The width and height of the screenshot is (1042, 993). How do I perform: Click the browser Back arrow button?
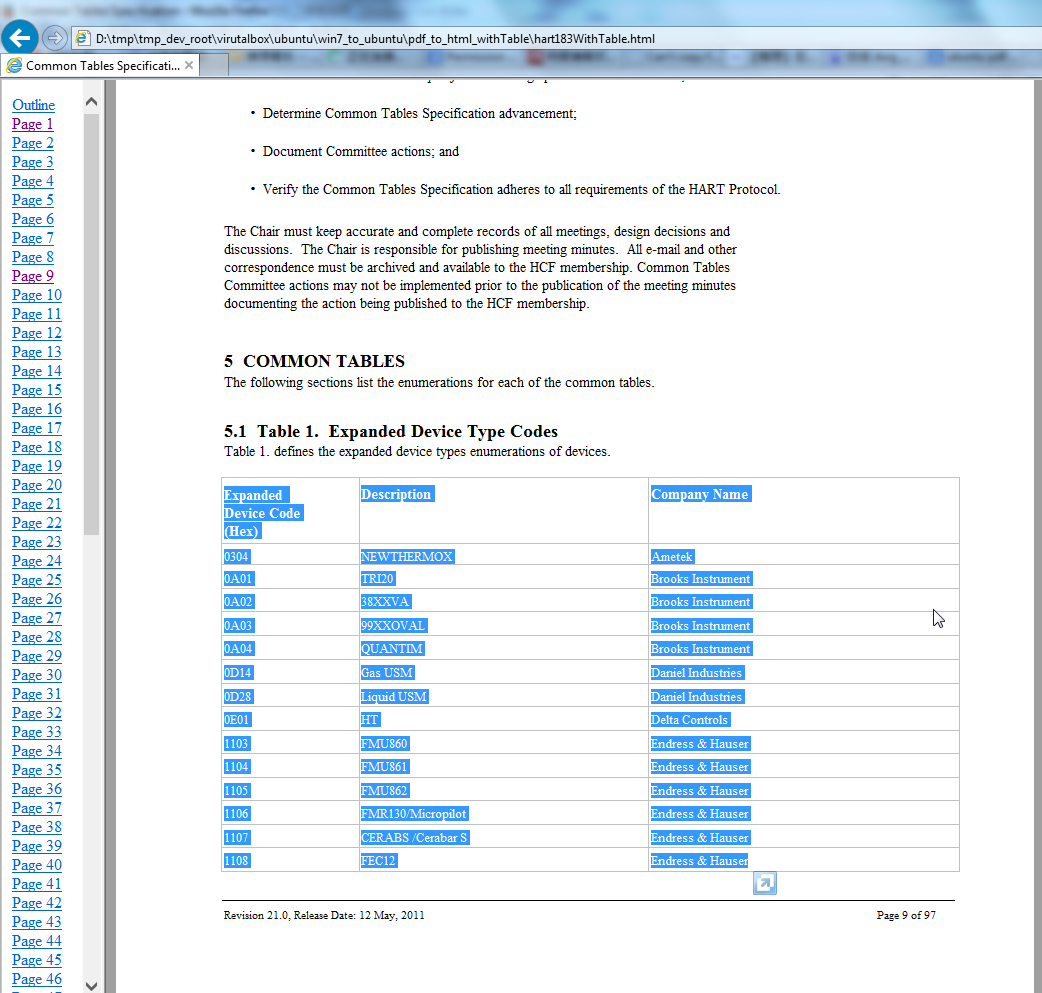point(20,38)
